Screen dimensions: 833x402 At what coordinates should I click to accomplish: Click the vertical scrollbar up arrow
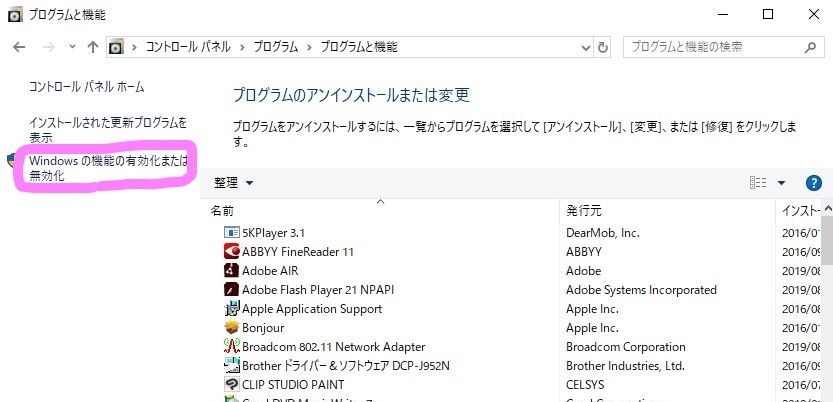(x=827, y=208)
